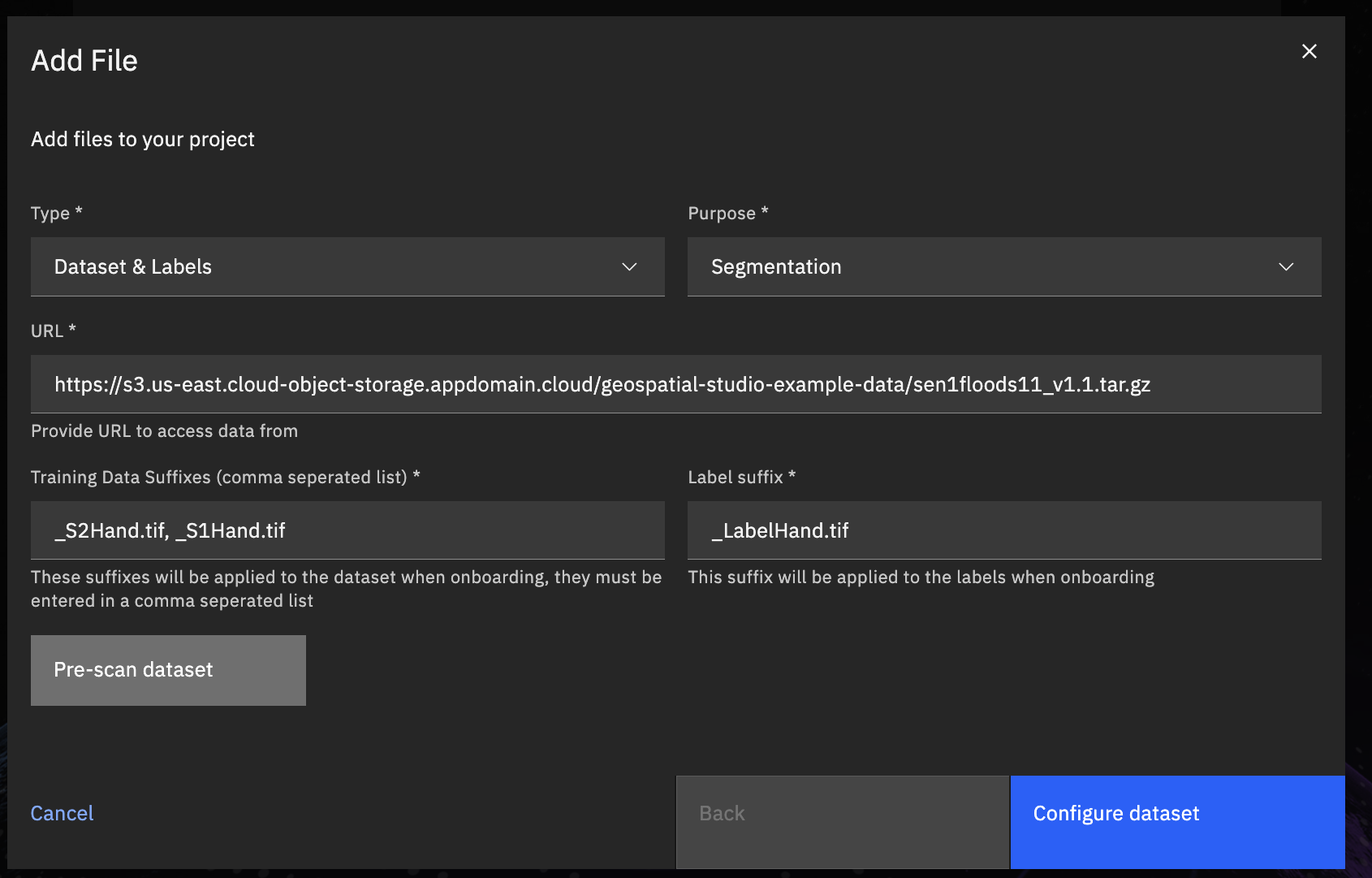Screen dimensions: 1372x878
Task: Click the Type field label
Action: [x=50, y=214]
